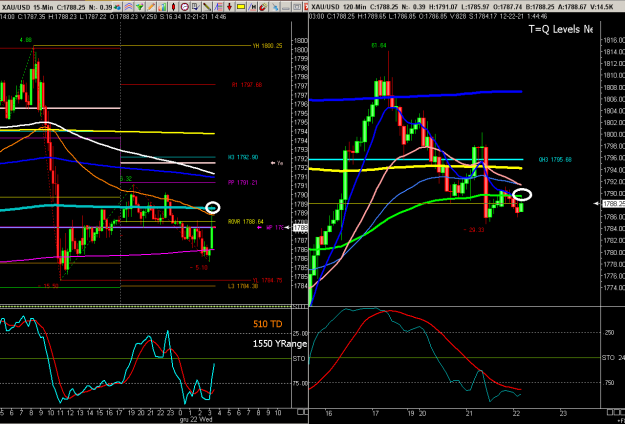Screen dimensions: 625x424
Task: Click the red clock timeframe icon
Action: coord(185,7)
